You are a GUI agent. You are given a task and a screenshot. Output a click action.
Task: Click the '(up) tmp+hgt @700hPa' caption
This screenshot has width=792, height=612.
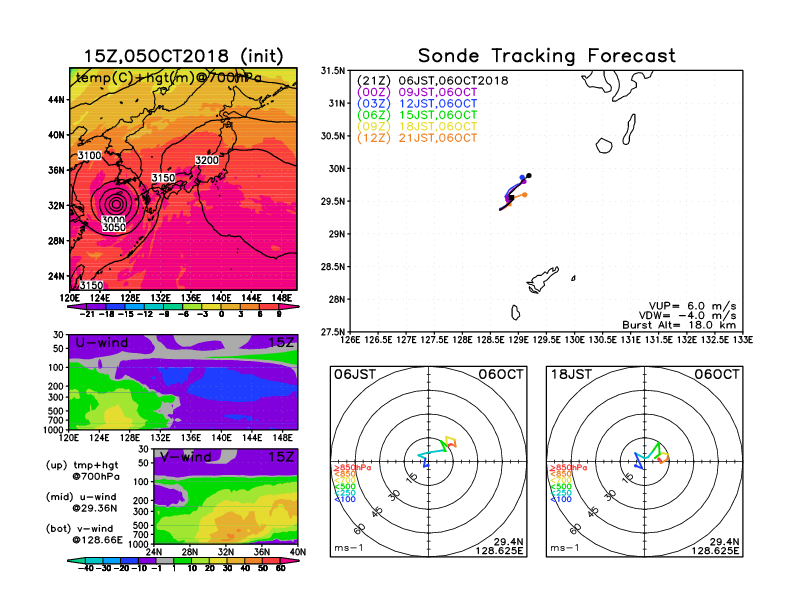pos(82,471)
